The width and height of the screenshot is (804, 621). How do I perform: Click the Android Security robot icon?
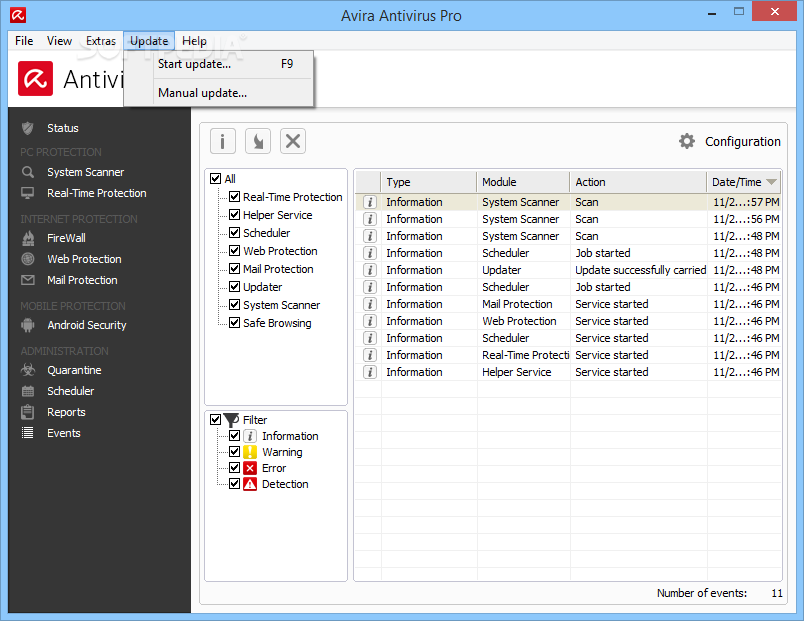click(x=28, y=325)
